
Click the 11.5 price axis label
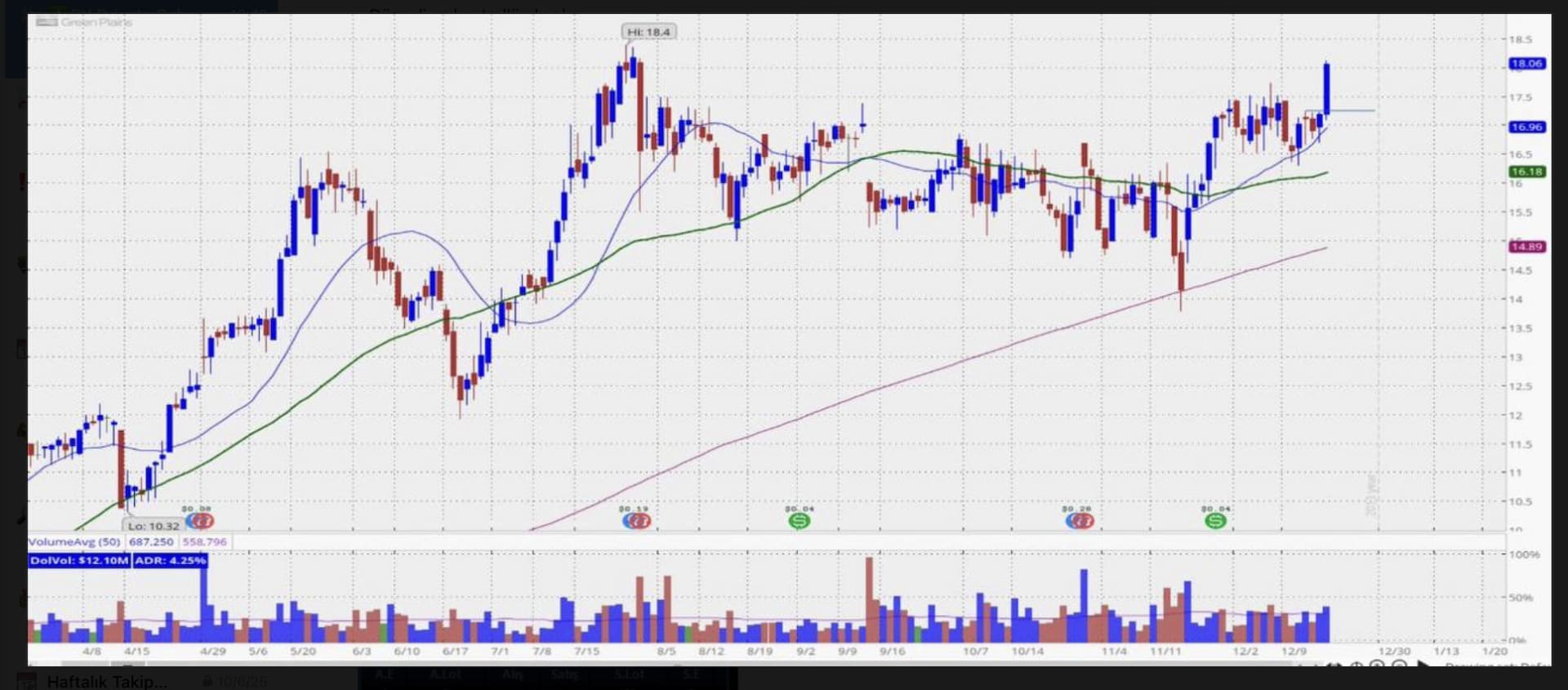coord(1520,444)
